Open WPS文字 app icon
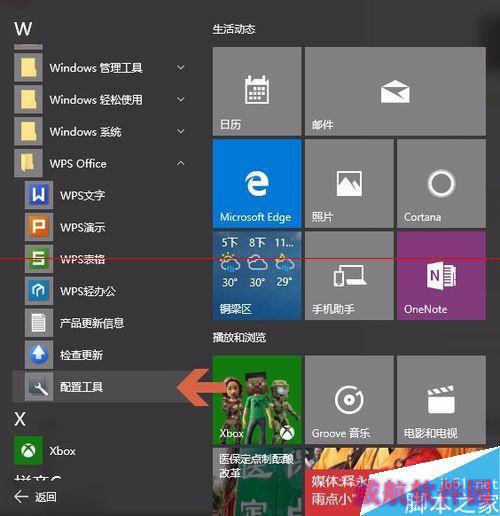This screenshot has width=500, height=516. [39, 195]
